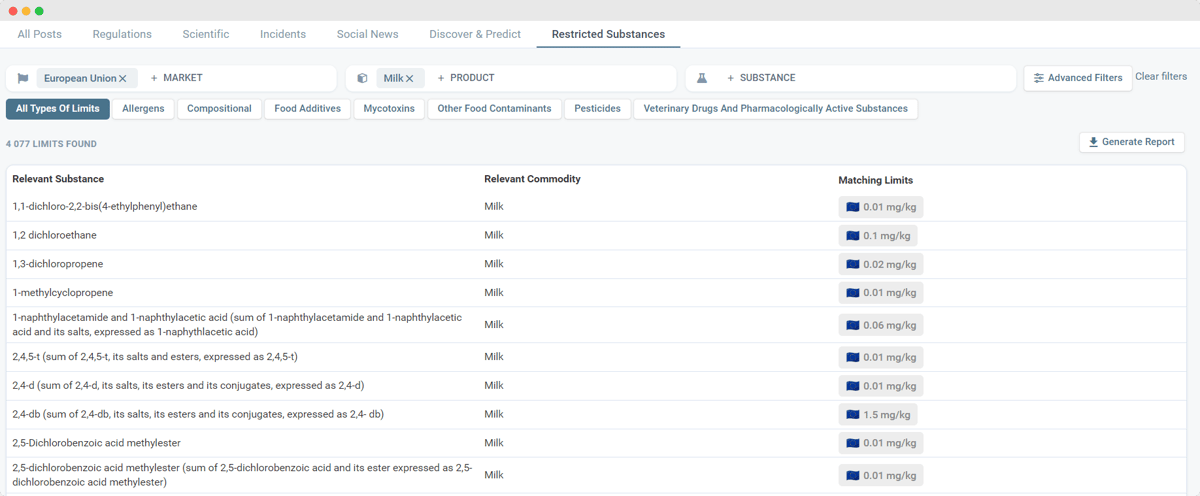
Task: Click the Clear filters link
Action: (x=1161, y=77)
